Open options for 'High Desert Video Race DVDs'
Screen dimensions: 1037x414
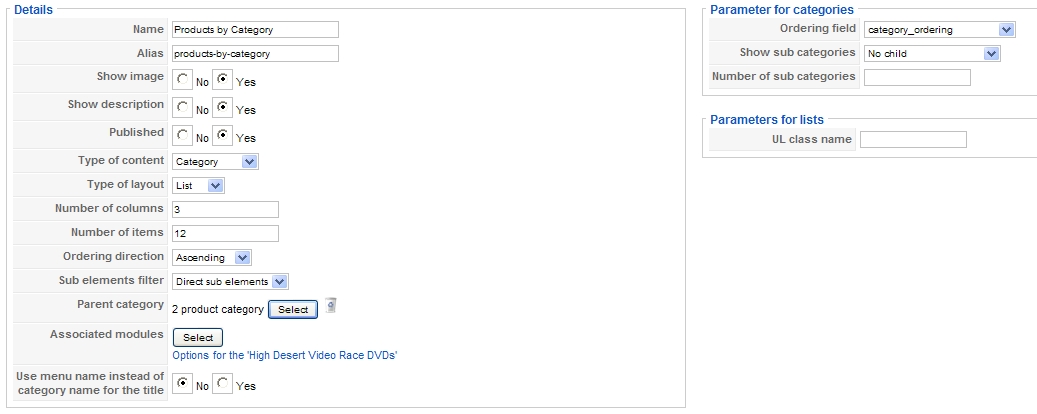(x=285, y=355)
